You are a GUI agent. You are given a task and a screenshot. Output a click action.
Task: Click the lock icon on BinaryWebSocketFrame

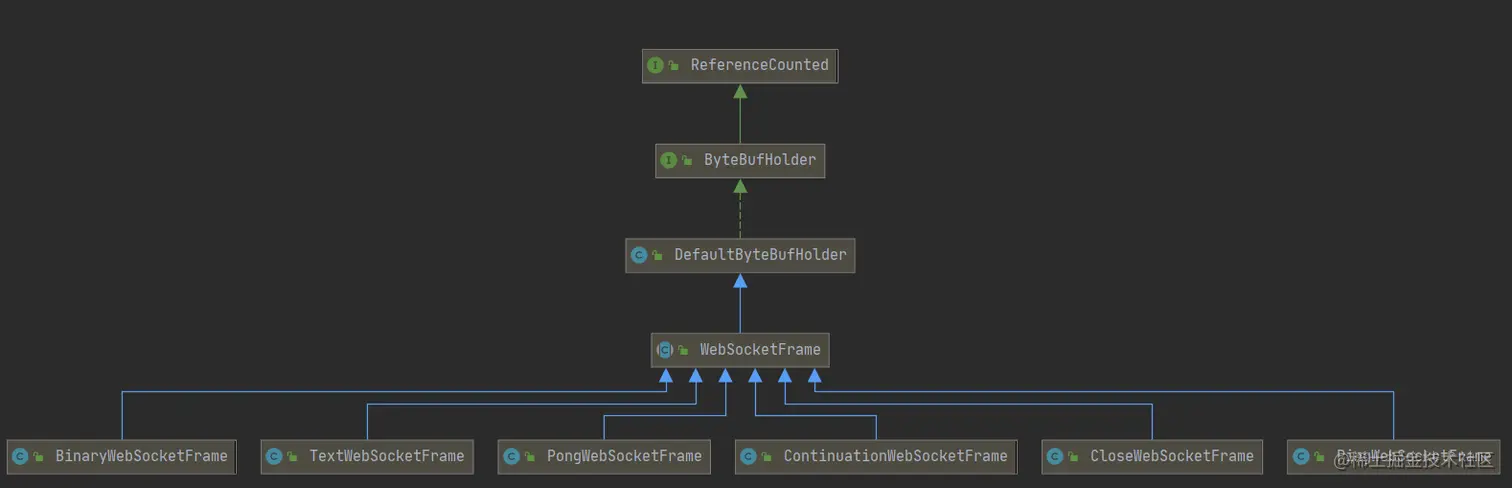pyautogui.click(x=39, y=457)
